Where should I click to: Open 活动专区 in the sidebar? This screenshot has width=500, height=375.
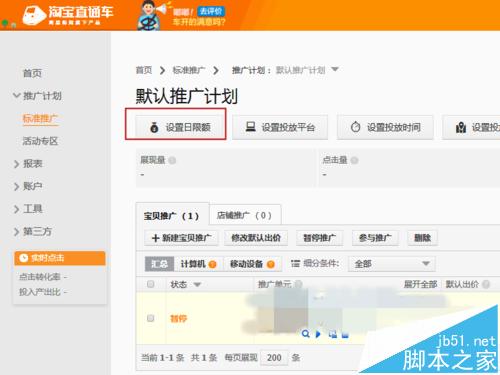click(40, 141)
